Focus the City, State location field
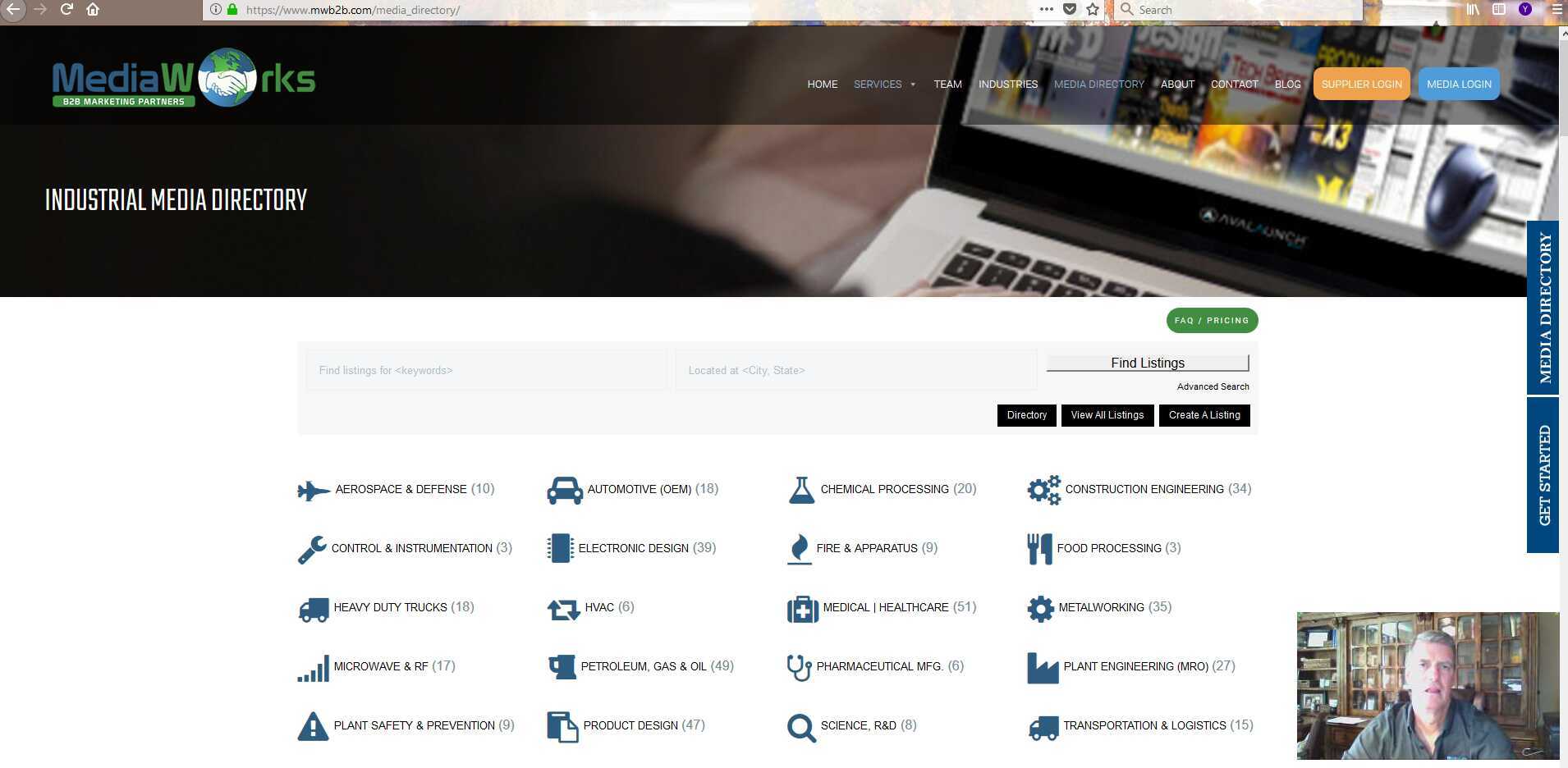This screenshot has width=1568, height=768. (x=855, y=370)
